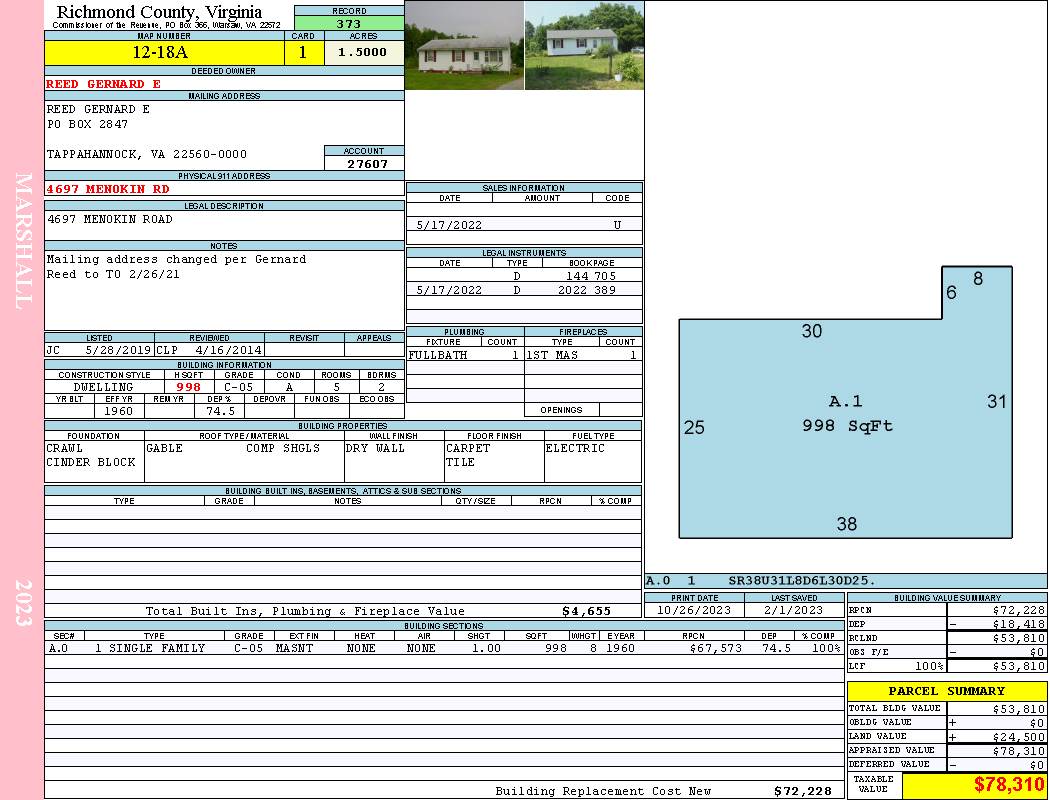Click roof material COMP SHGLS
This screenshot has height=800, width=1050.
pyautogui.click(x=283, y=448)
